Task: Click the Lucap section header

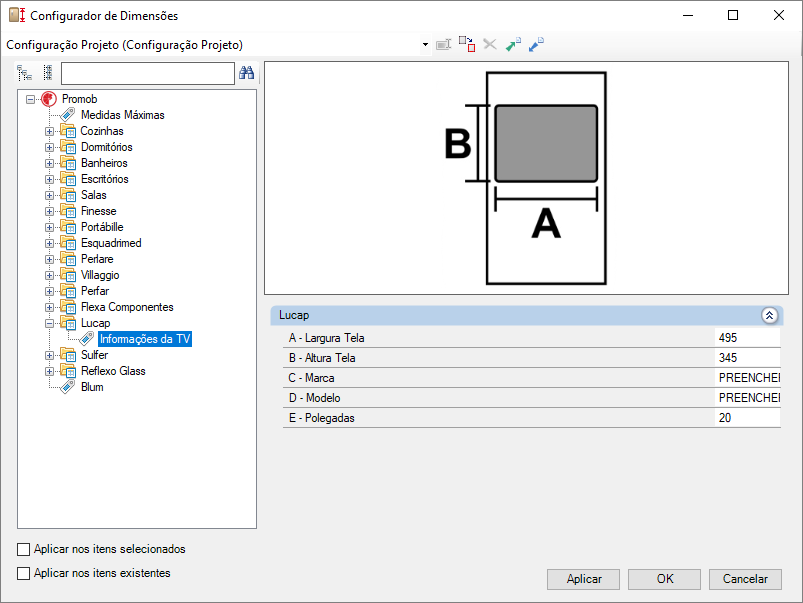Action: pos(526,315)
